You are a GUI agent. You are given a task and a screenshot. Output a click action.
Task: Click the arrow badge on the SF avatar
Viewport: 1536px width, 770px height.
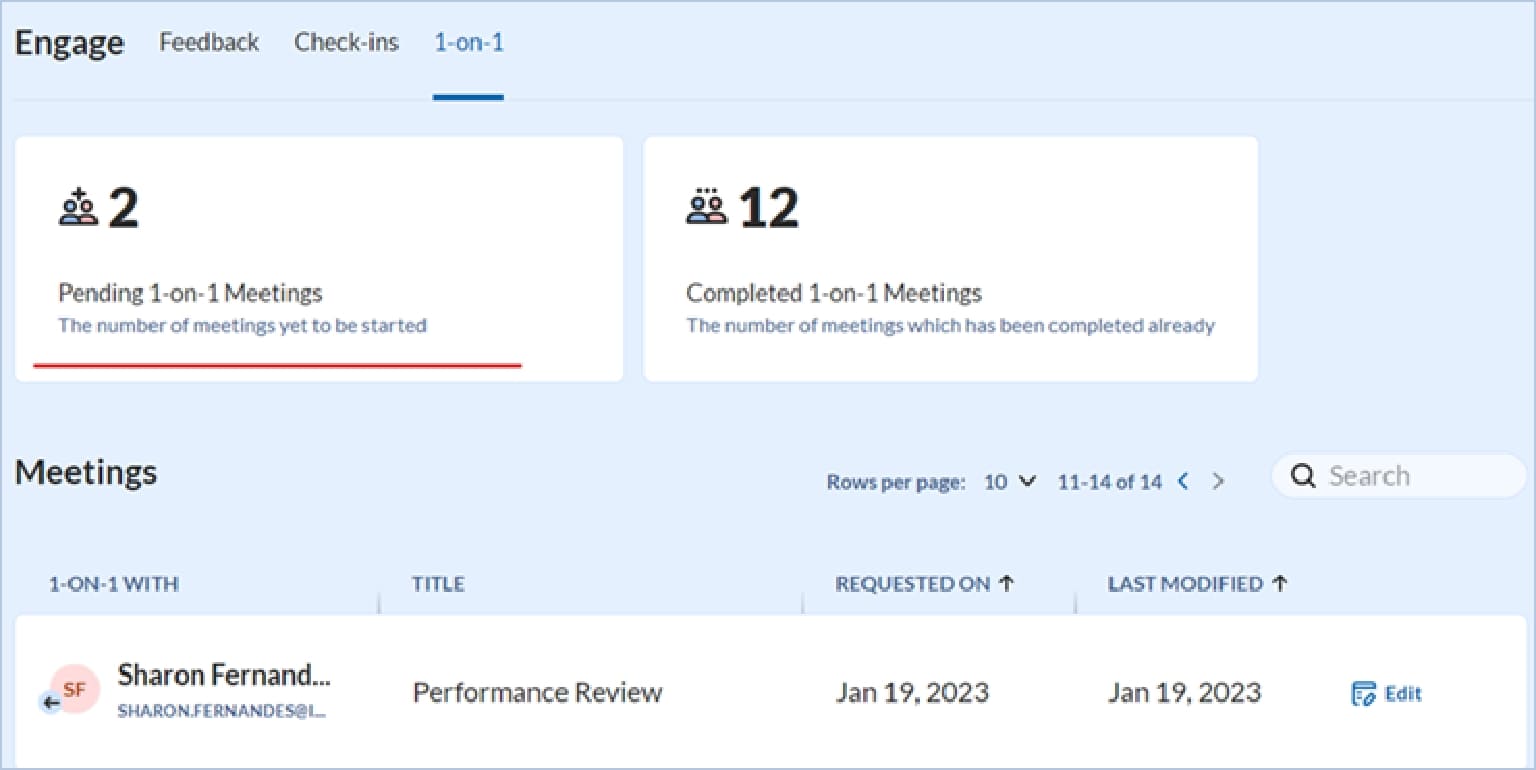point(51,702)
